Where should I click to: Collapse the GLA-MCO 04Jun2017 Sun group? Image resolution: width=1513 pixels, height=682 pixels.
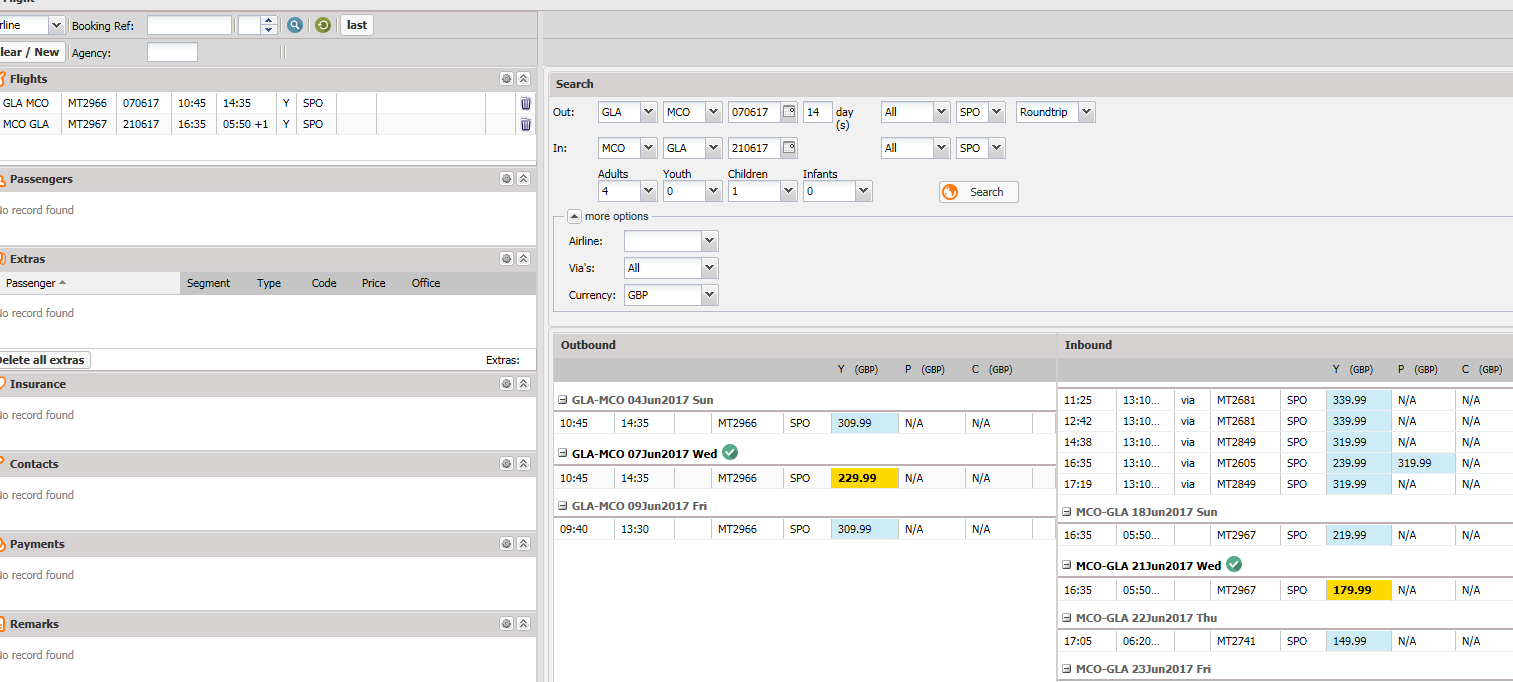[x=563, y=400]
